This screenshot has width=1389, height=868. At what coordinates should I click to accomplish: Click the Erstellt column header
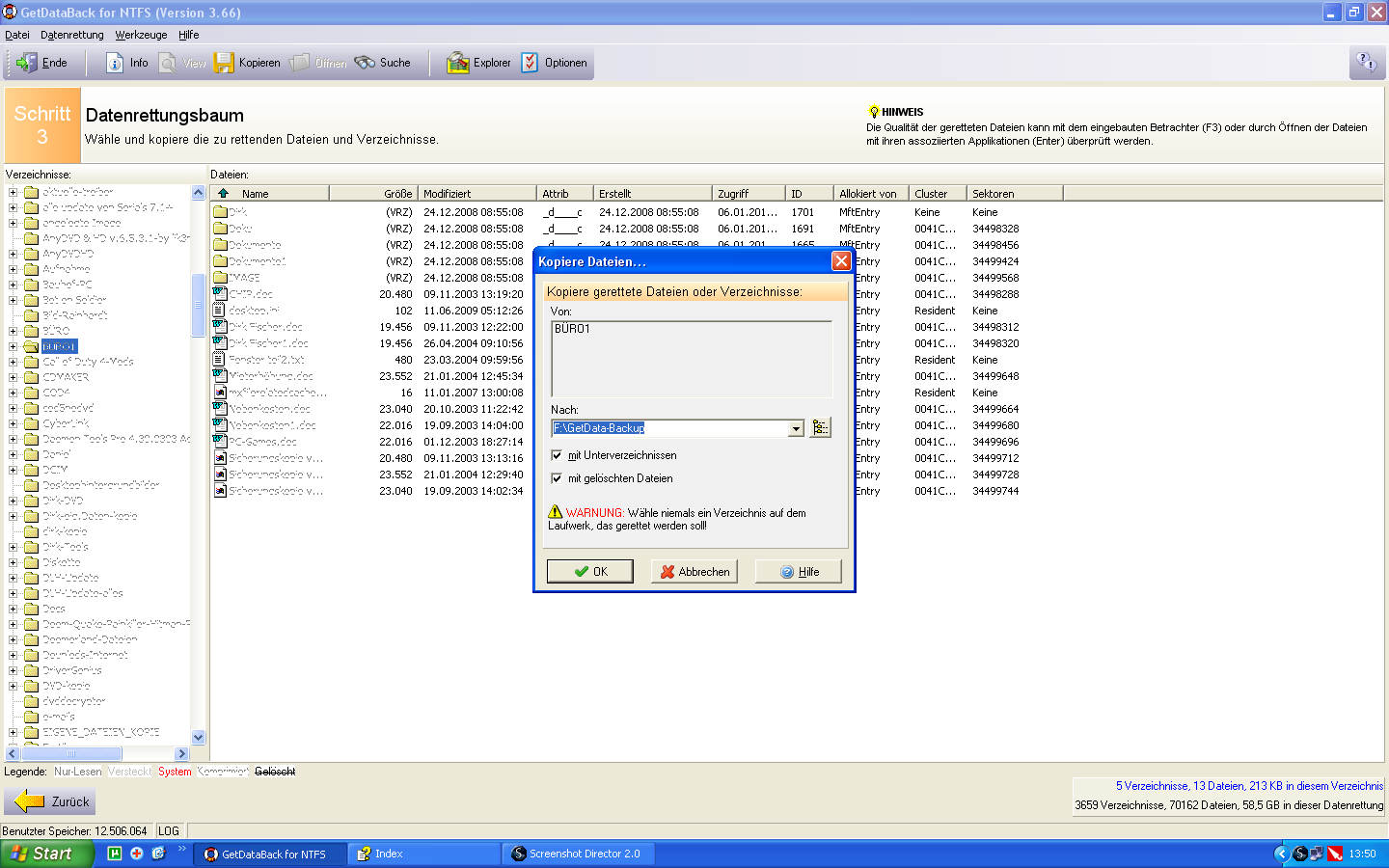click(x=653, y=193)
